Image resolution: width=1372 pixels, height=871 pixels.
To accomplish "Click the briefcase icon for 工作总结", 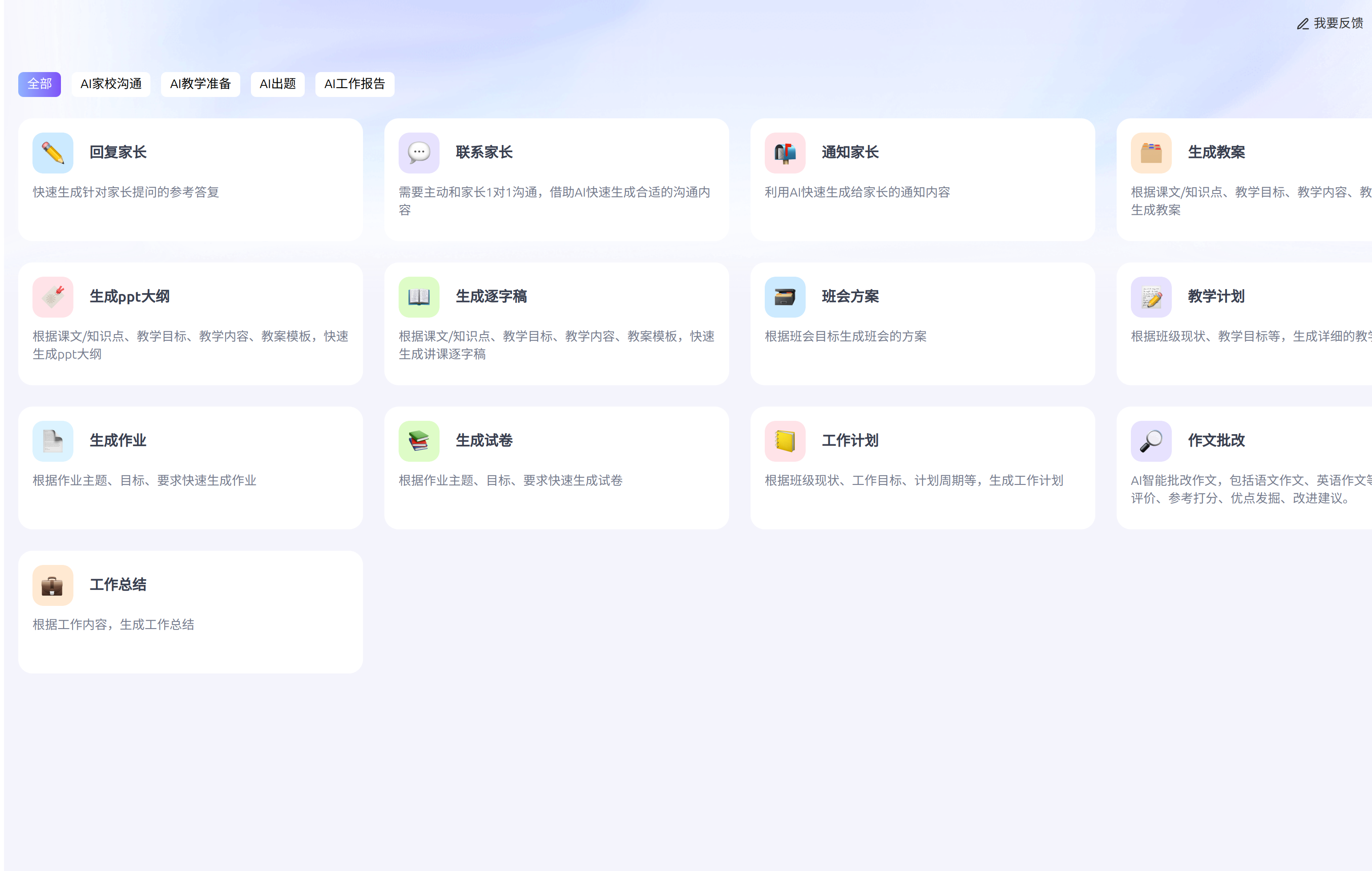I will [x=52, y=585].
